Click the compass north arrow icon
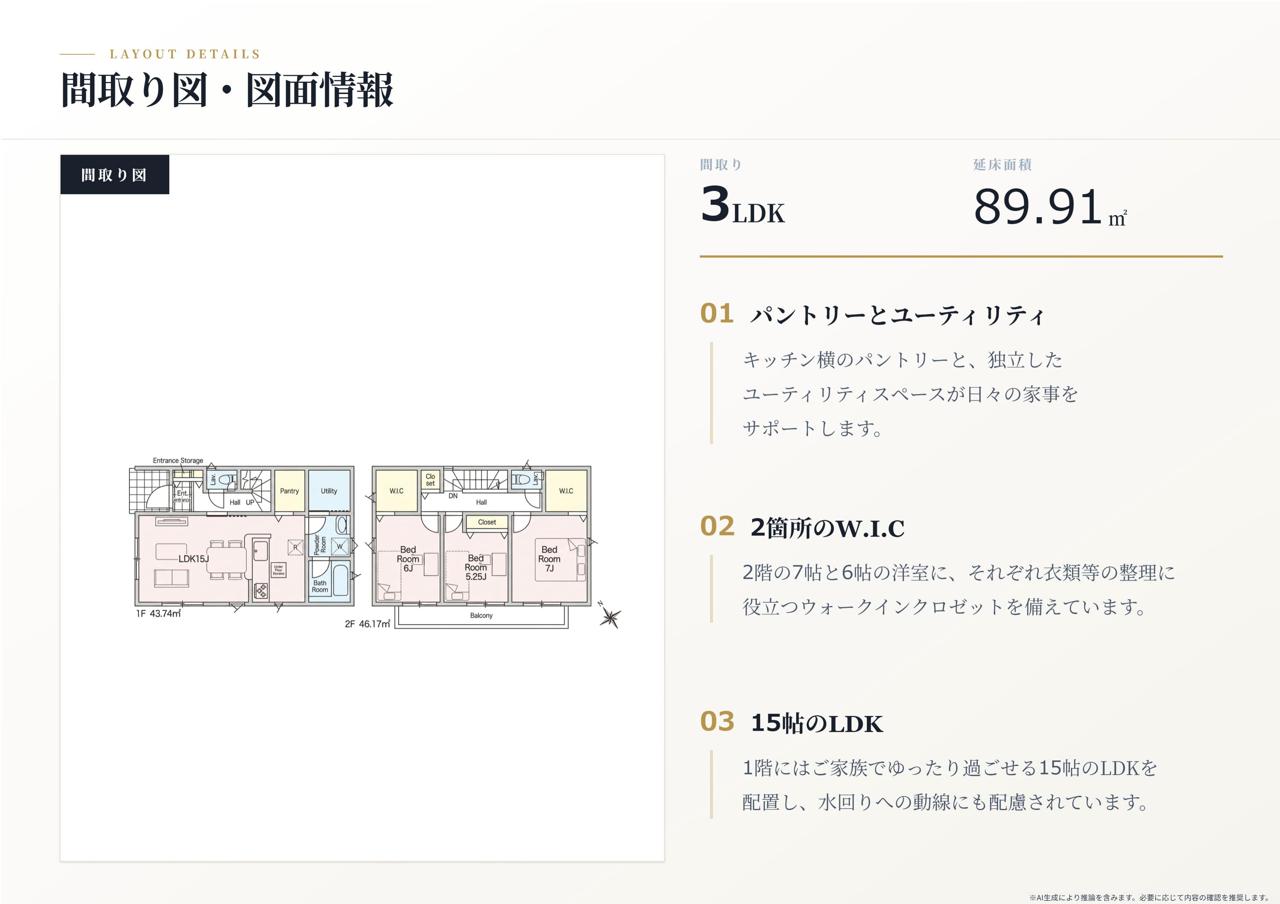1280x904 pixels. [x=609, y=616]
